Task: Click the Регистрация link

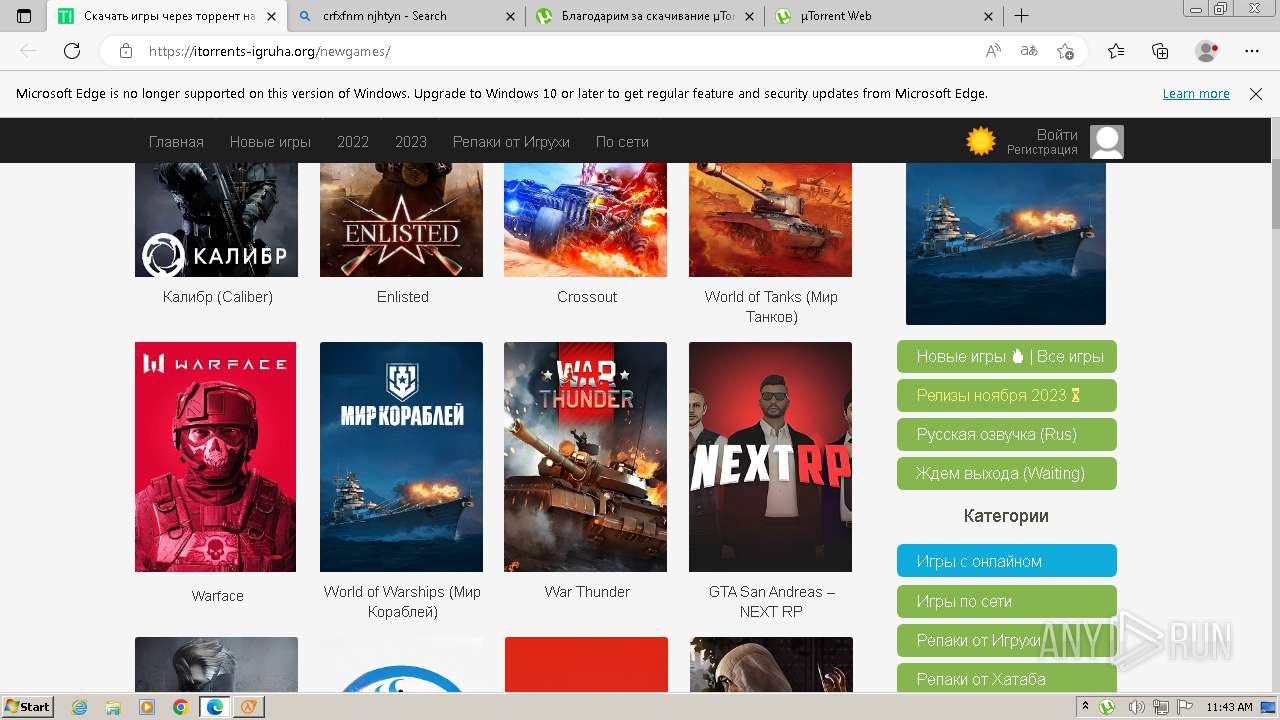Action: (x=1042, y=150)
